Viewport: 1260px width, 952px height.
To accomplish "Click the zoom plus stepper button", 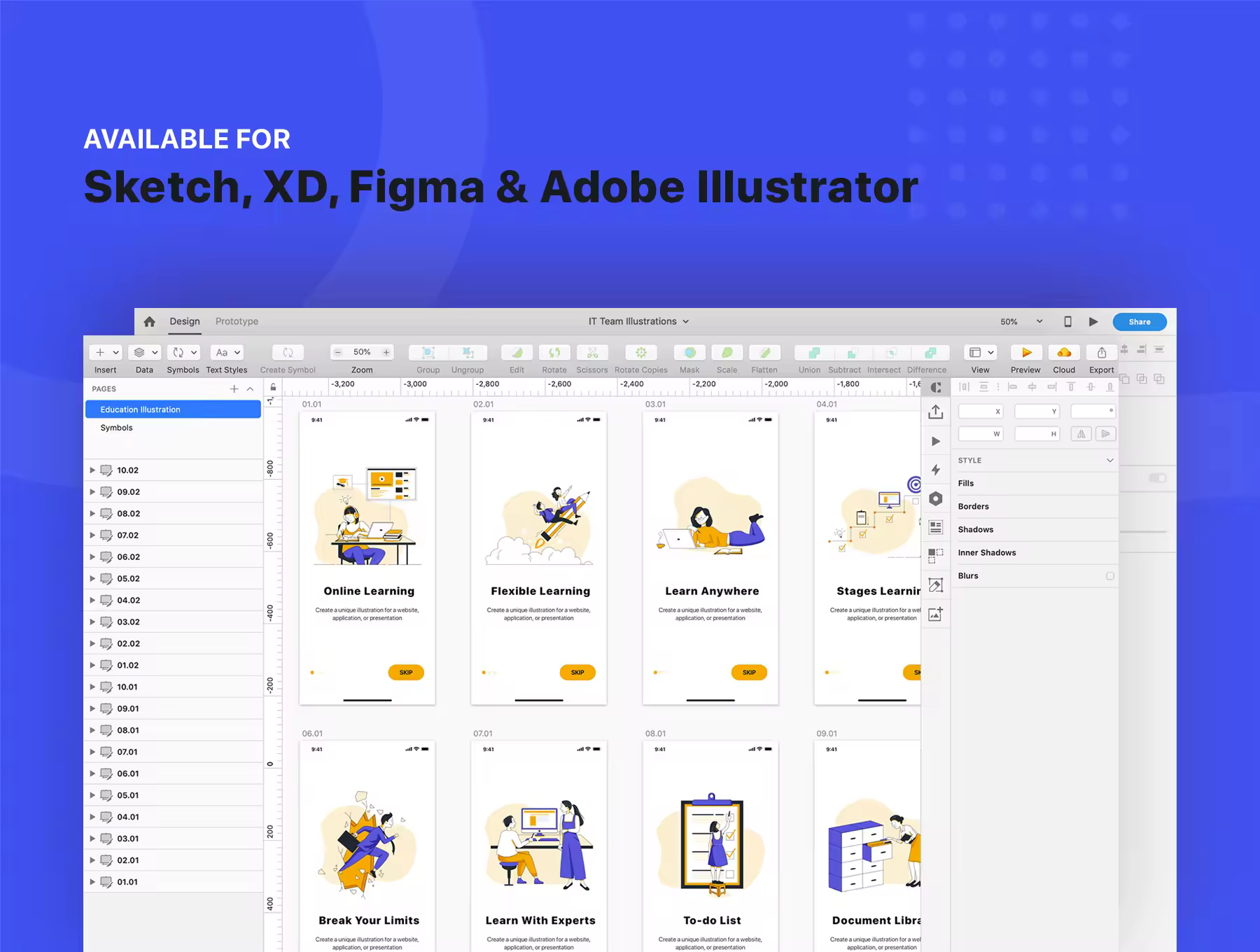I will tap(386, 352).
